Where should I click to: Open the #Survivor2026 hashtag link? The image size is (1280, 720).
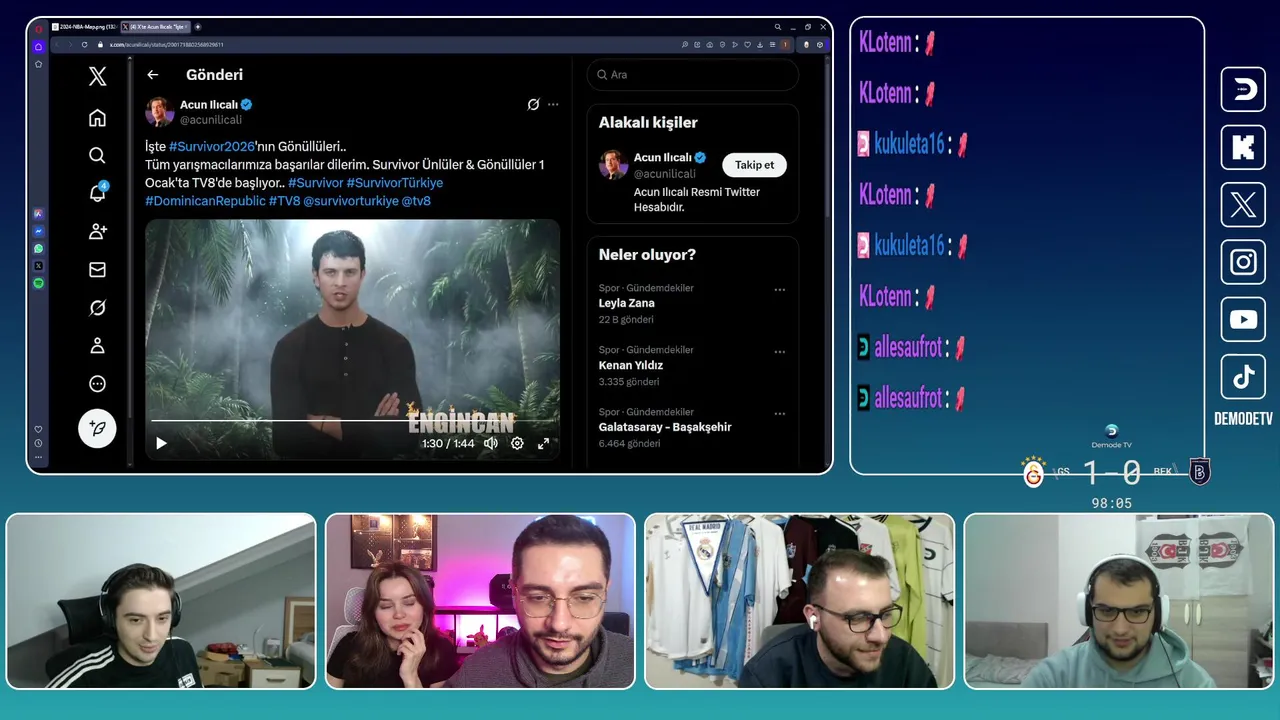212,146
